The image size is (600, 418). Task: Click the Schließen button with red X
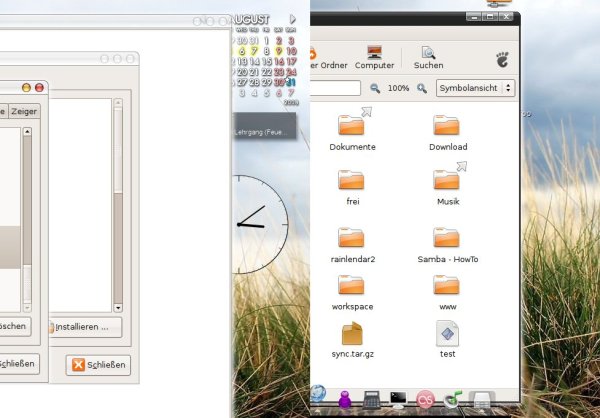(98, 365)
